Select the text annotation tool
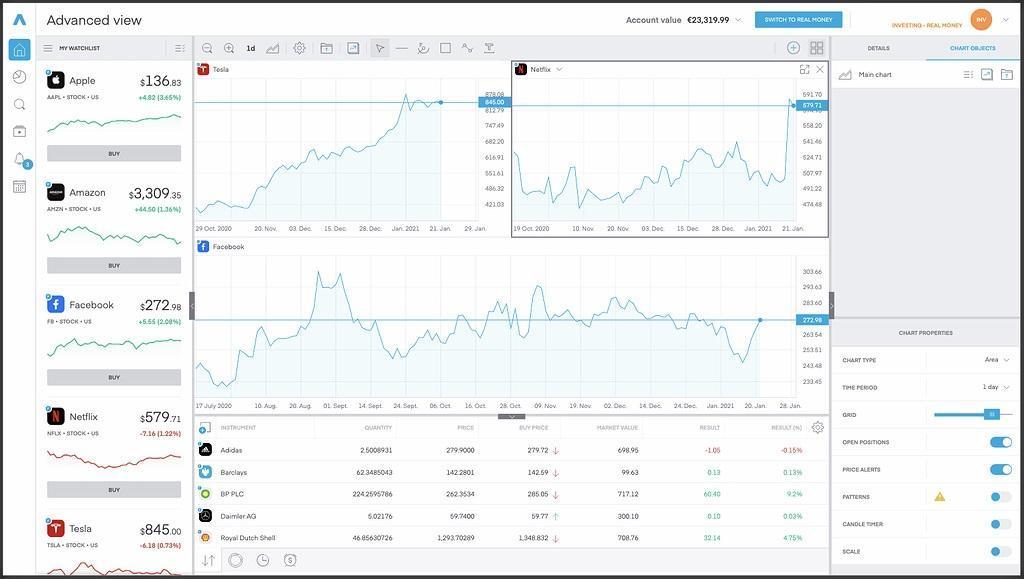The image size is (1024, 579). click(x=489, y=48)
